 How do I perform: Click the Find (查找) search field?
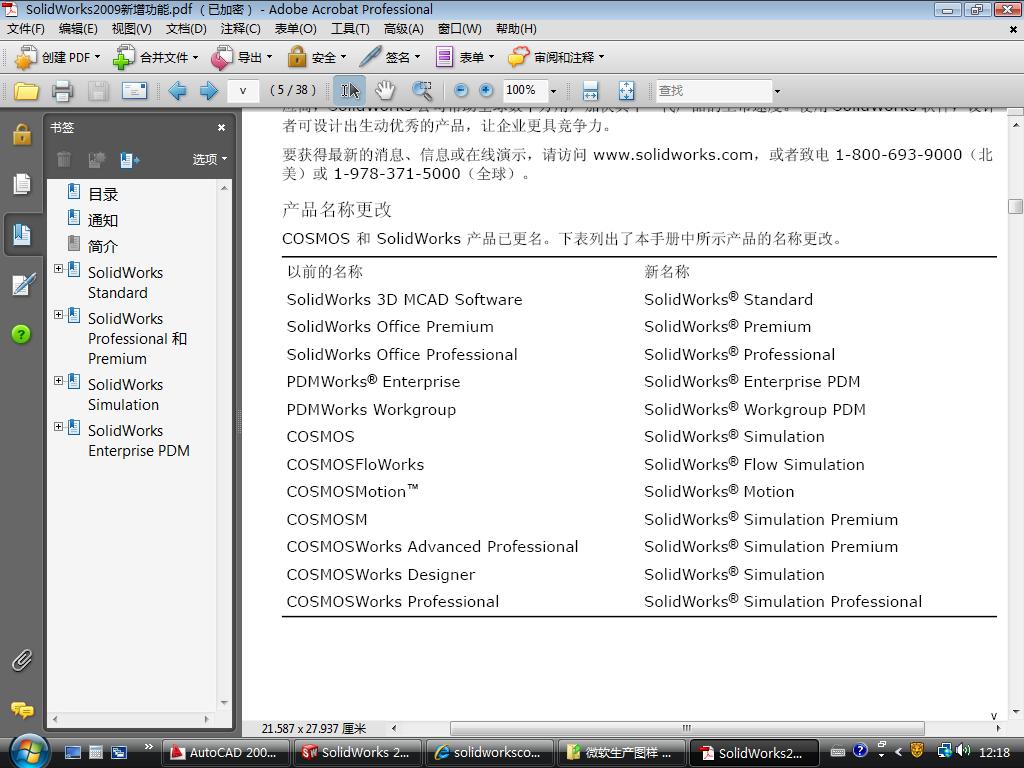pyautogui.click(x=713, y=91)
